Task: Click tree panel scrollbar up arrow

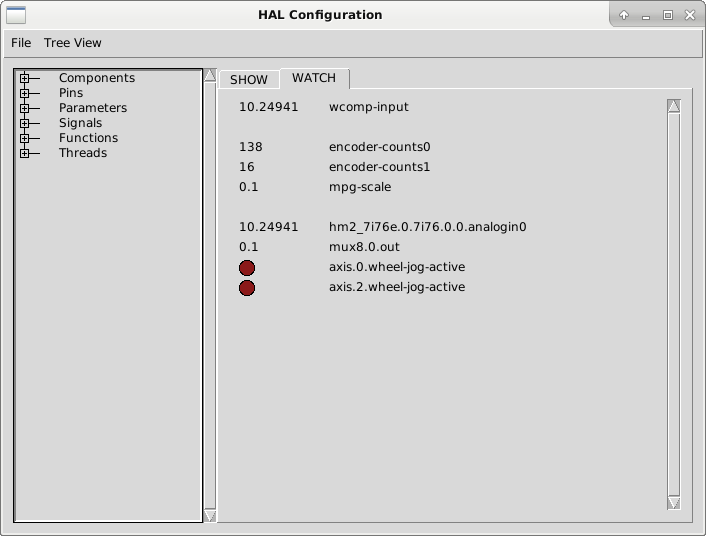Action: [x=210, y=75]
